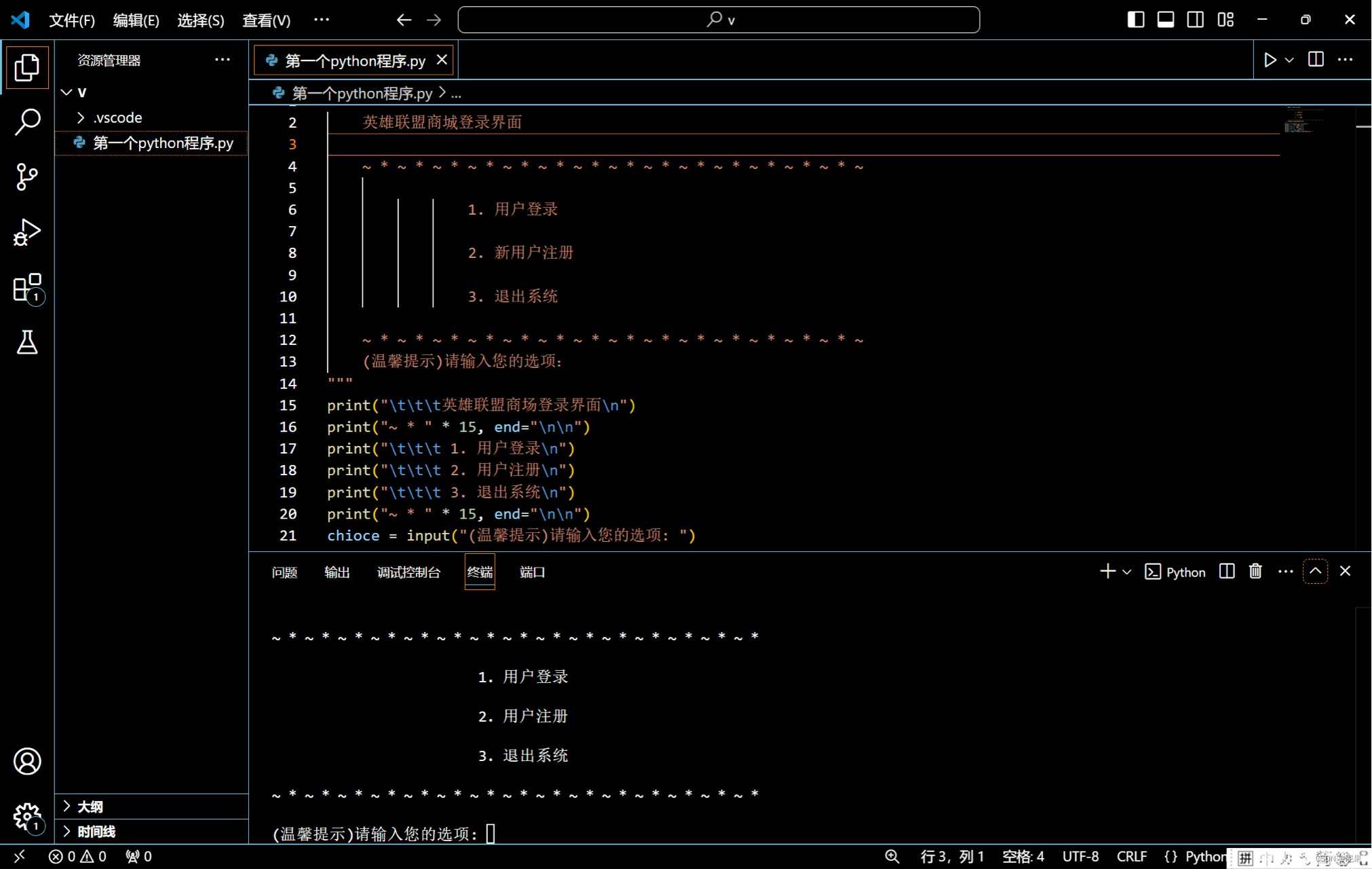The height and width of the screenshot is (869, 1372).
Task: Click the editor minimap preview
Action: coord(1298,121)
